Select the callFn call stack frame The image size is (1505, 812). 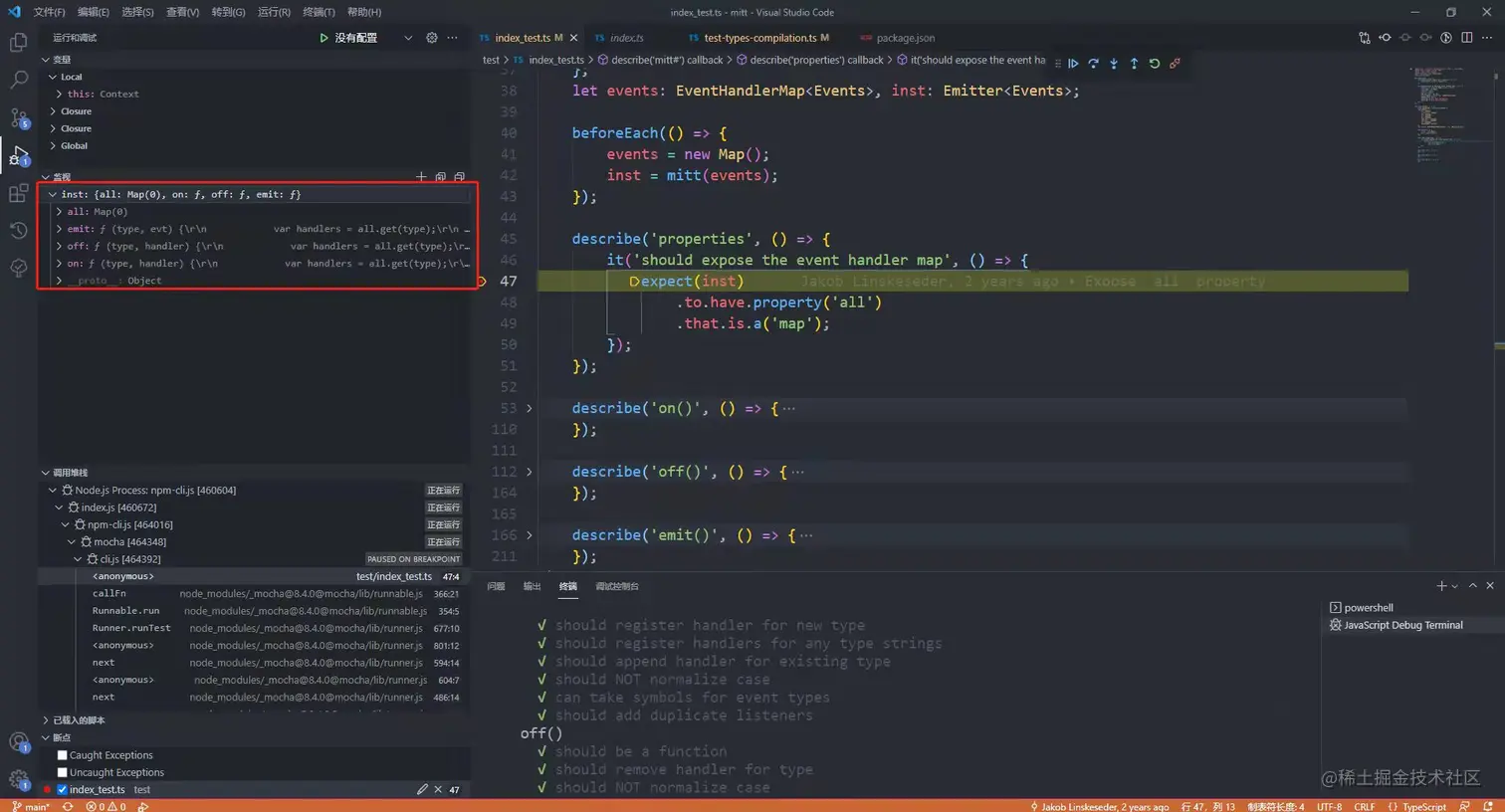tap(109, 594)
